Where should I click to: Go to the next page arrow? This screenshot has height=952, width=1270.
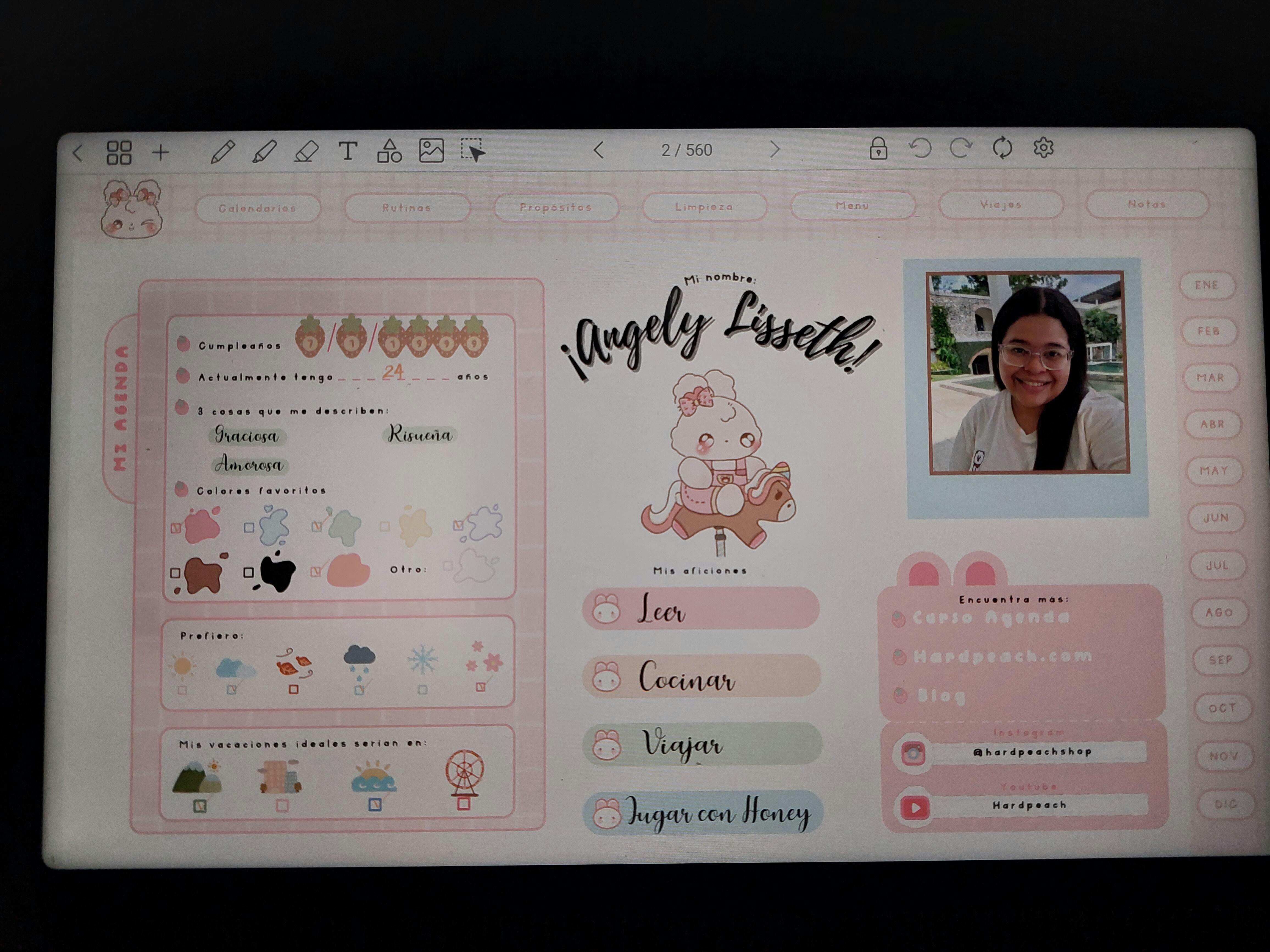(775, 150)
